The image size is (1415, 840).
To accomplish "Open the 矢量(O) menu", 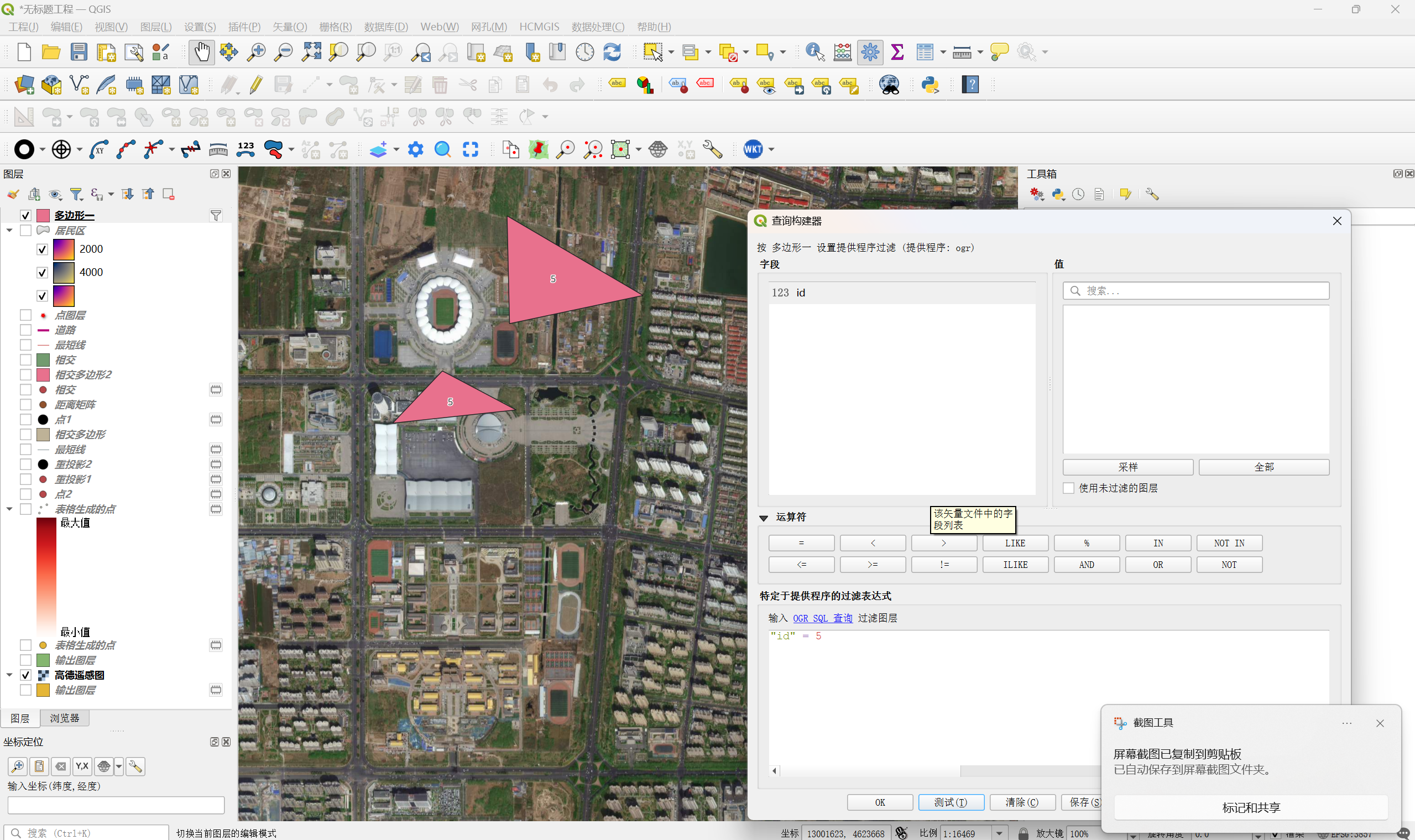I will (289, 27).
